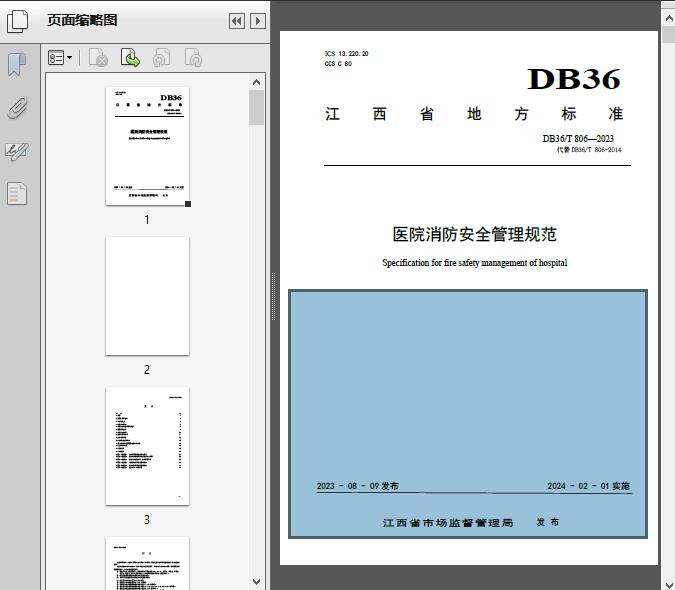675x590 pixels.
Task: Click the page number label 3
Action: pos(147,520)
